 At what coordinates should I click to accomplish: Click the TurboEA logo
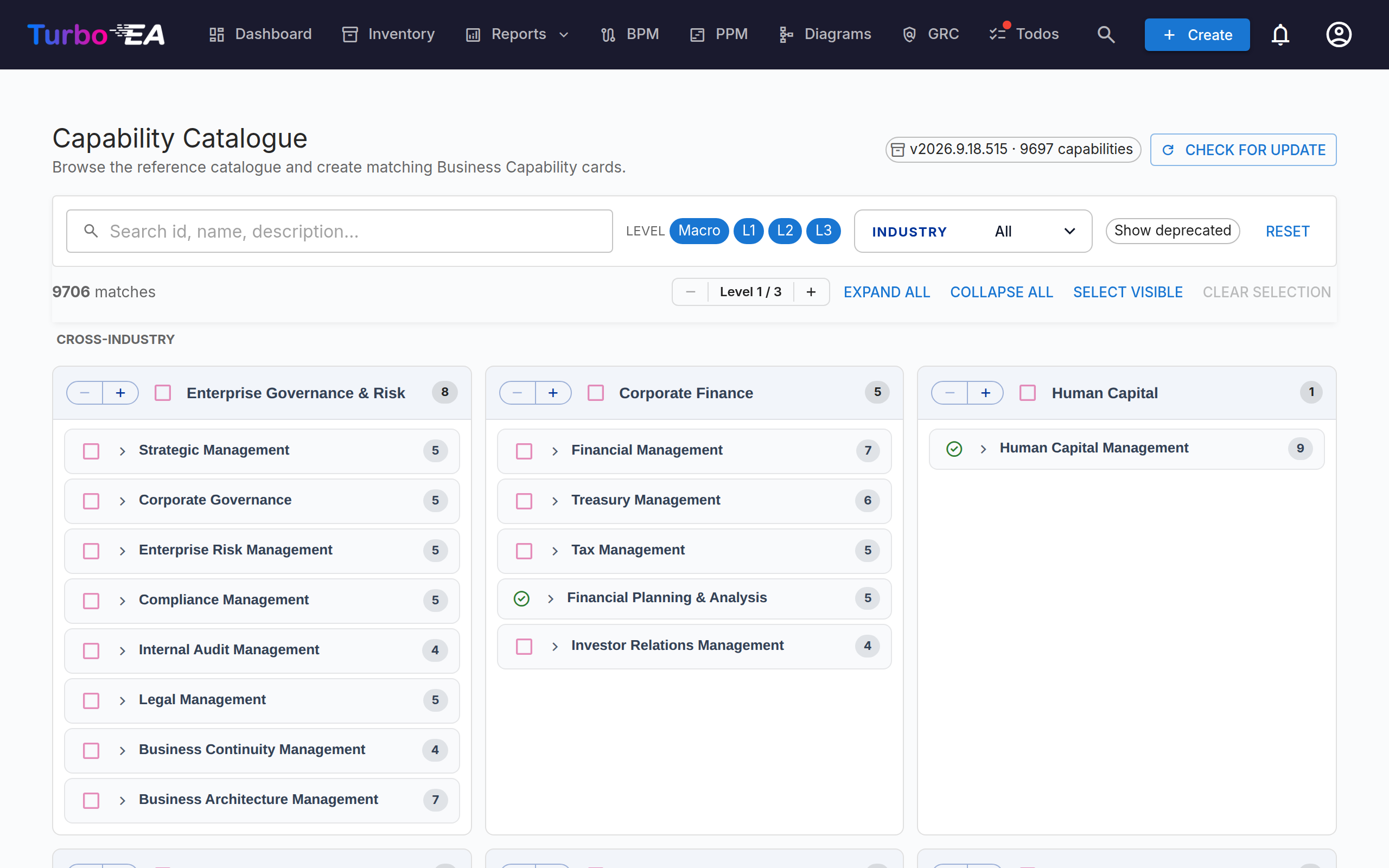[96, 34]
